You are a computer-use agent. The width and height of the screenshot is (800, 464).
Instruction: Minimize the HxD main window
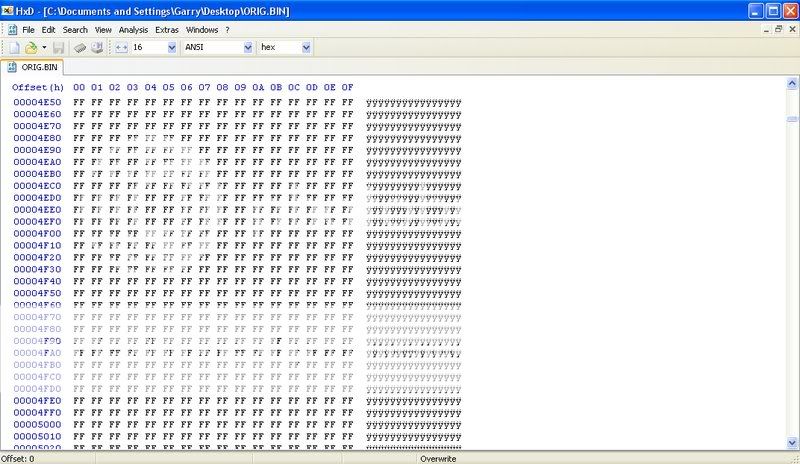coord(756,11)
